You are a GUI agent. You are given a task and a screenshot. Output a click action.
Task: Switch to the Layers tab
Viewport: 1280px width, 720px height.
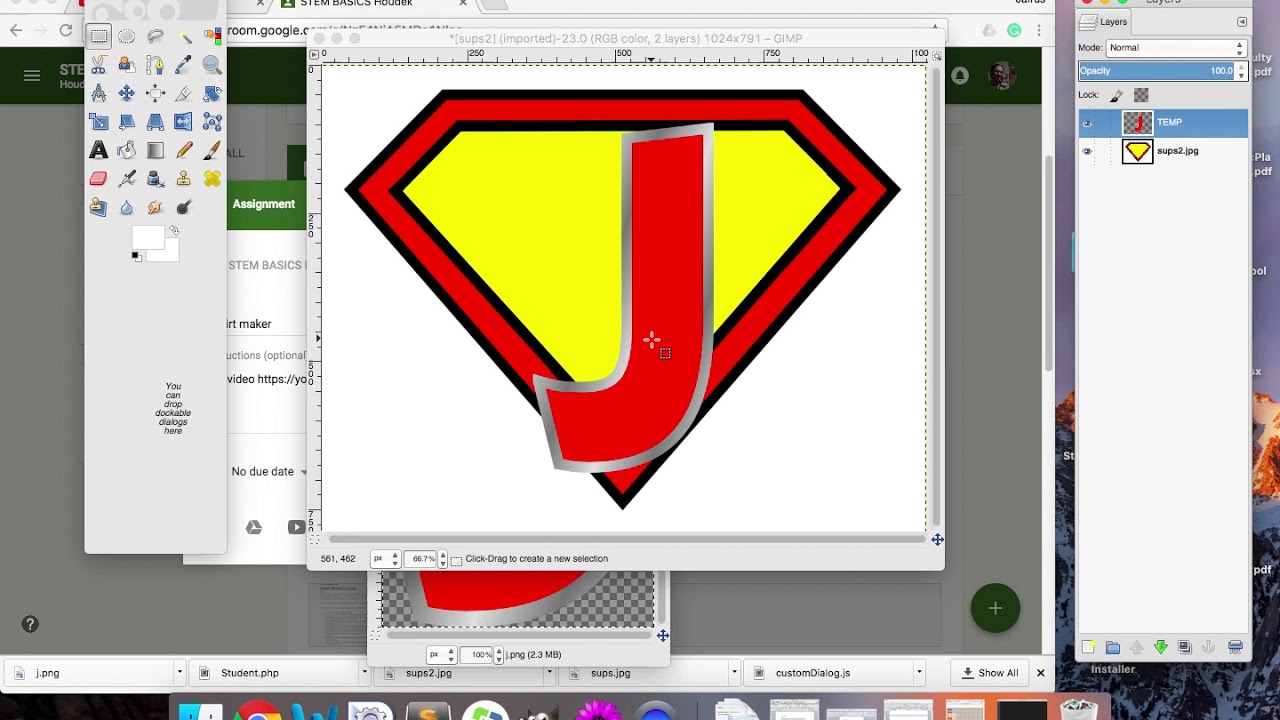[1106, 22]
